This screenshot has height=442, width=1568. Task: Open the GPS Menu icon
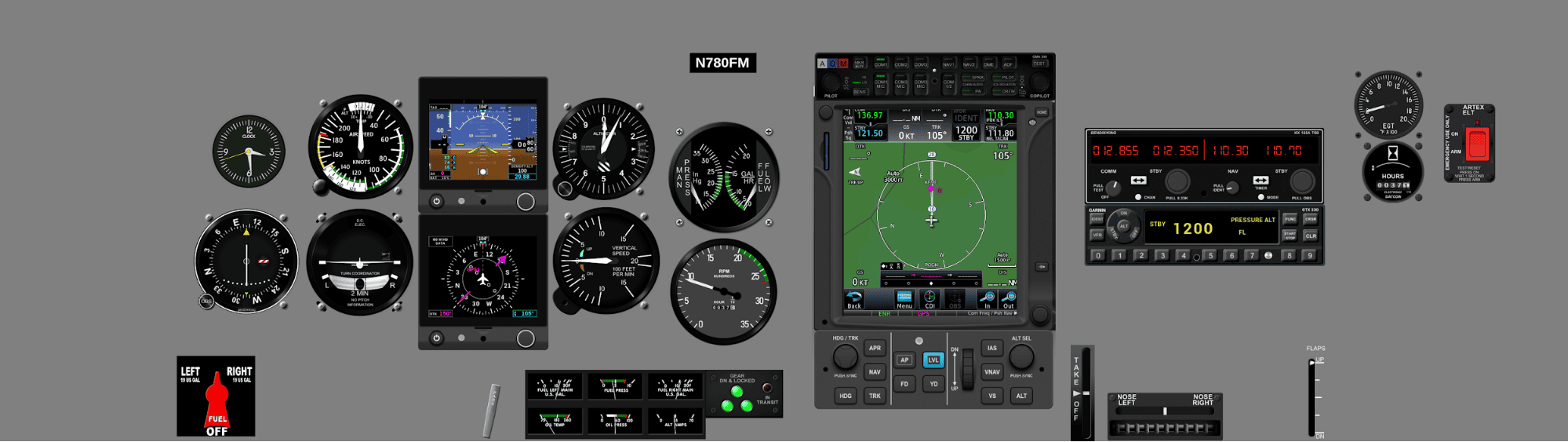904,300
